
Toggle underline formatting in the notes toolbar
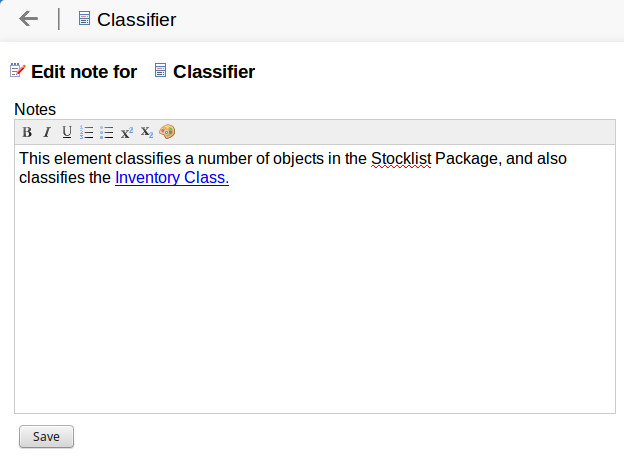coord(66,132)
